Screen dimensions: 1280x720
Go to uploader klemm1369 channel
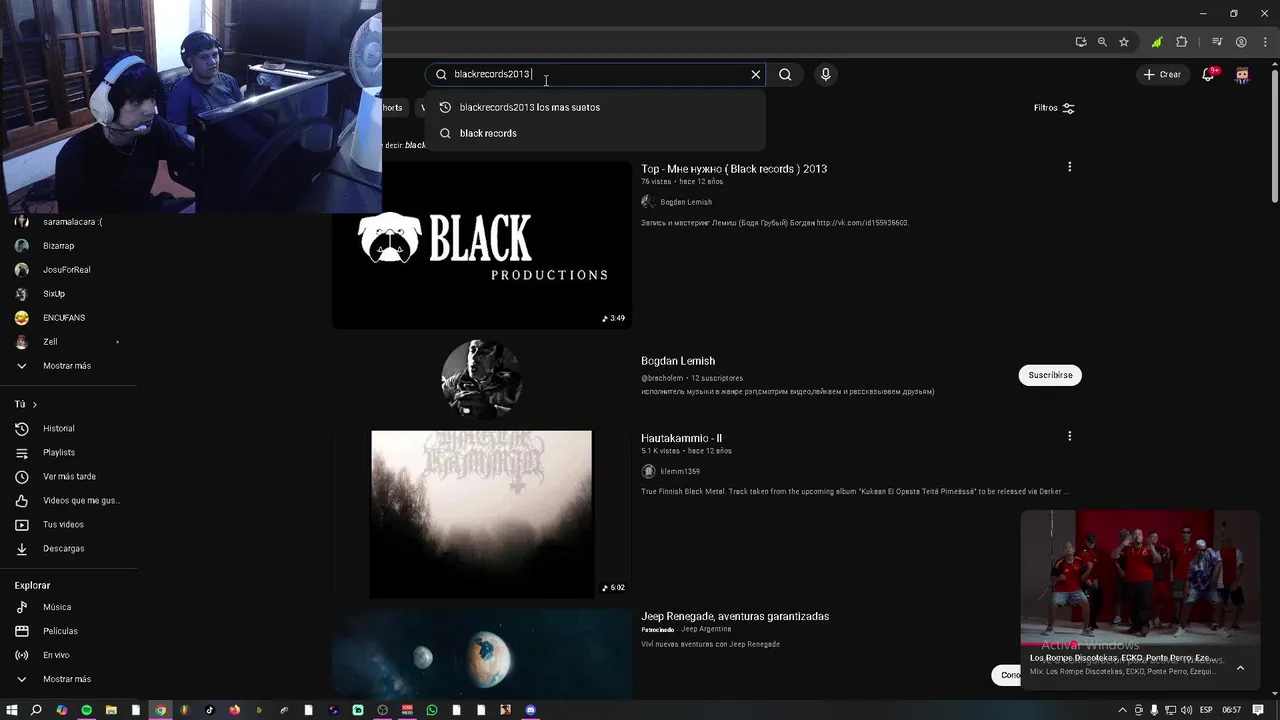click(680, 471)
